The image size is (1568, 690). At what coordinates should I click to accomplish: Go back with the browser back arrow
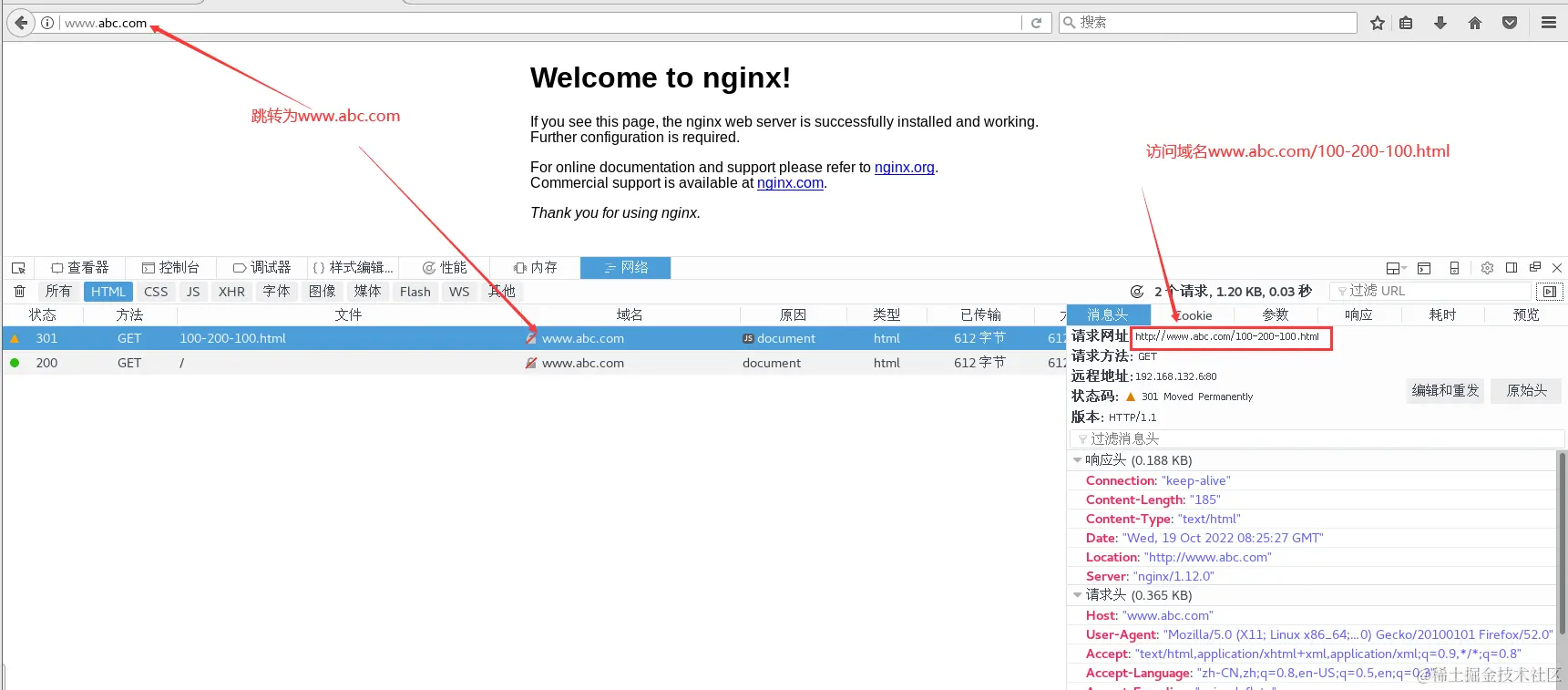click(x=21, y=23)
